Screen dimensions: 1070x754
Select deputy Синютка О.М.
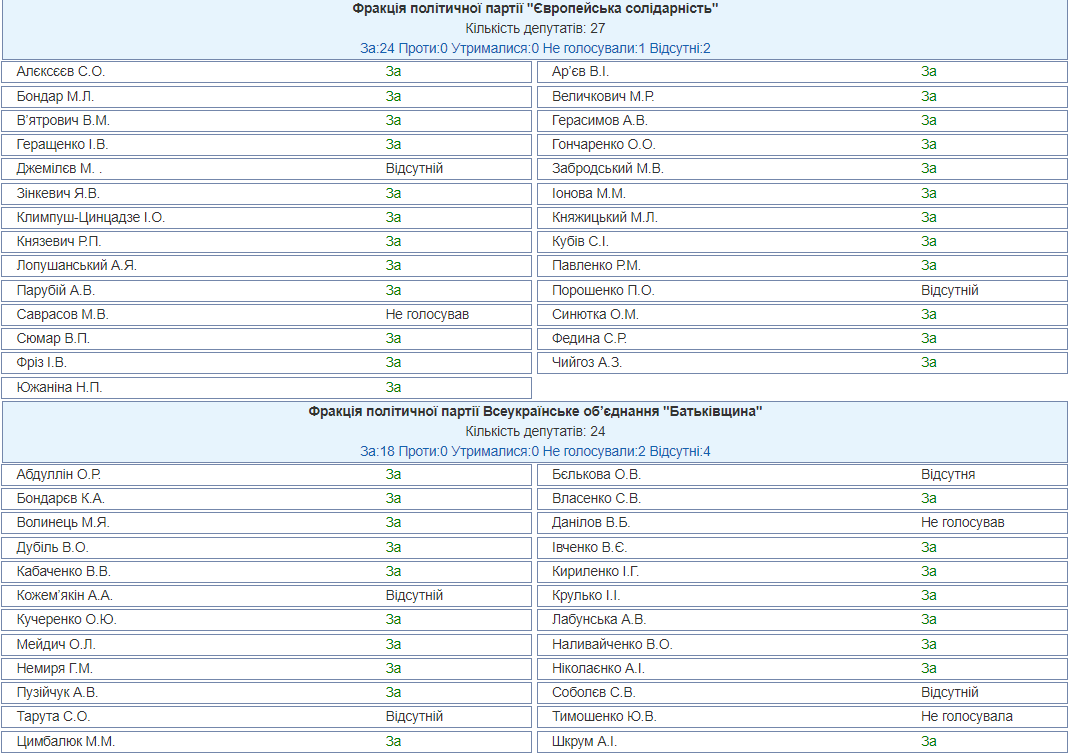click(595, 314)
